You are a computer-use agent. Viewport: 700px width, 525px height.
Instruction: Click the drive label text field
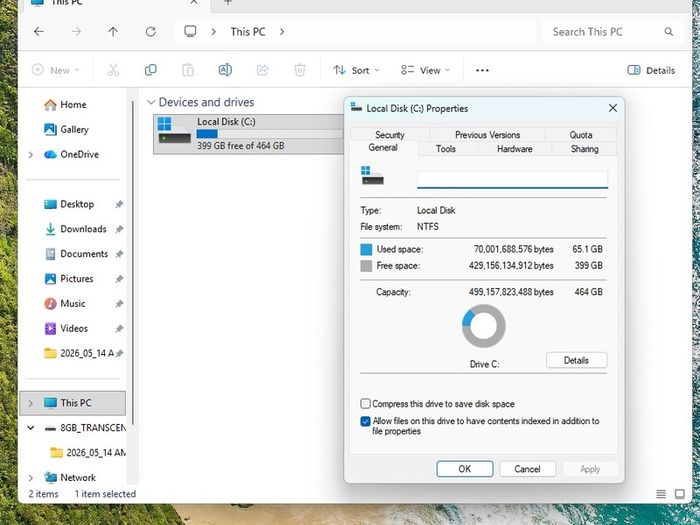point(512,179)
